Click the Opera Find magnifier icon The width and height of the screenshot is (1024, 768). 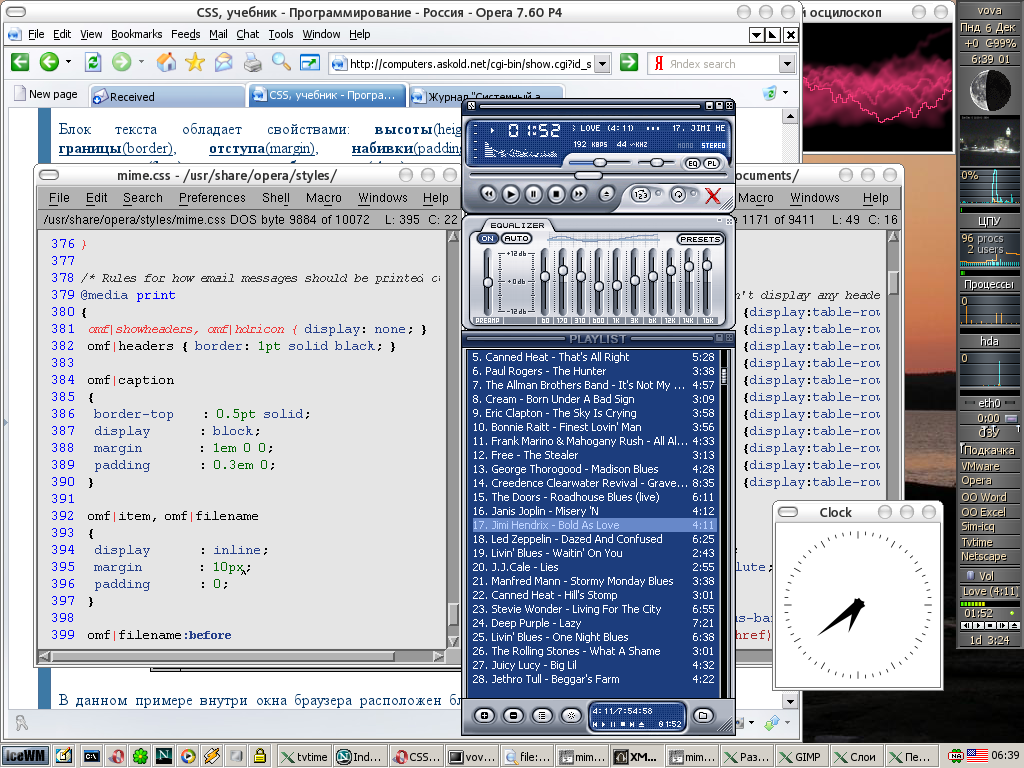click(x=281, y=63)
